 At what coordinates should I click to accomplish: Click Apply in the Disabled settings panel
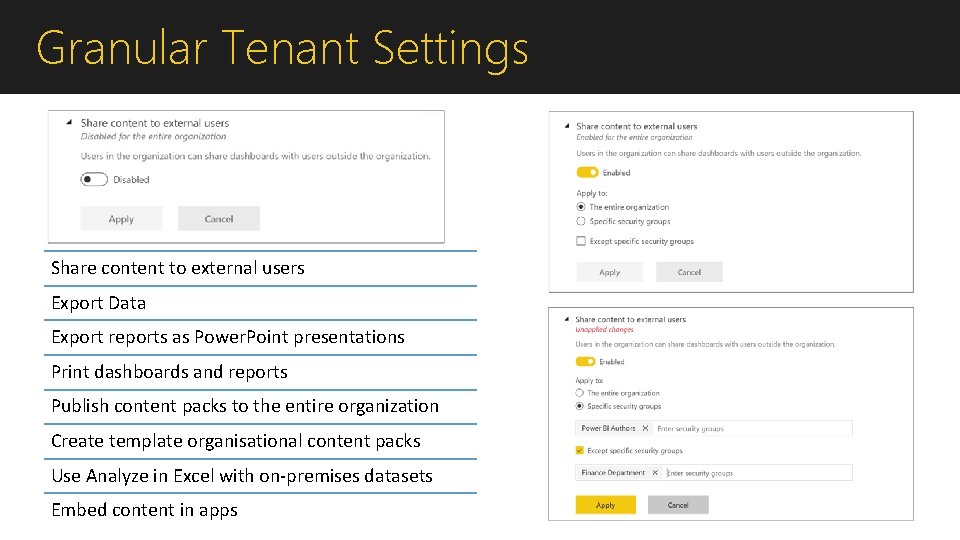pos(121,219)
